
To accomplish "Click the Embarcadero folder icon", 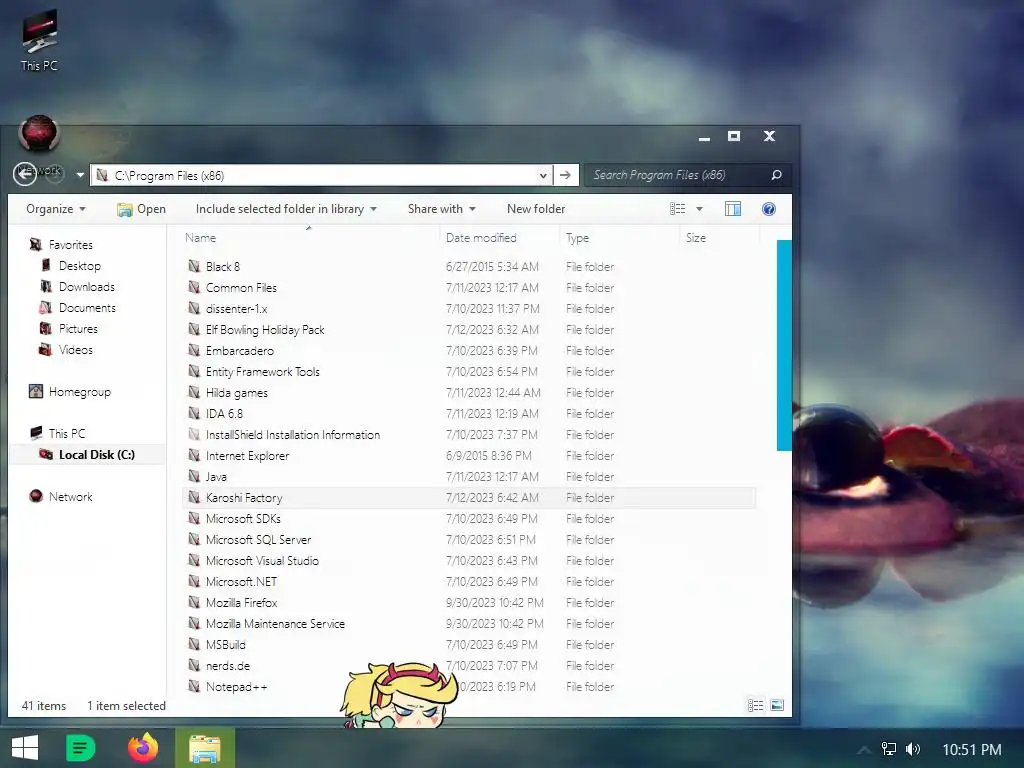I will (194, 350).
